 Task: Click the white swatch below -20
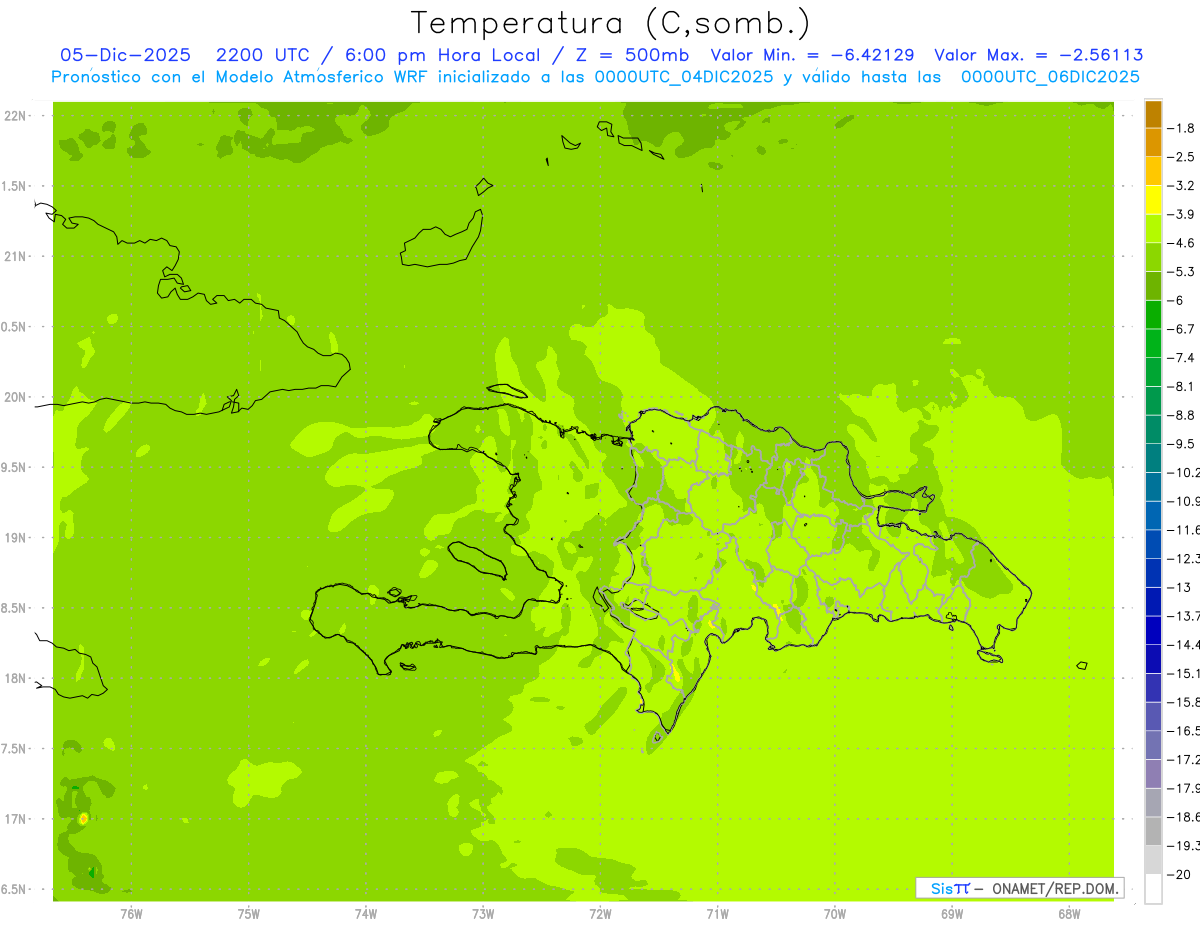click(1153, 889)
